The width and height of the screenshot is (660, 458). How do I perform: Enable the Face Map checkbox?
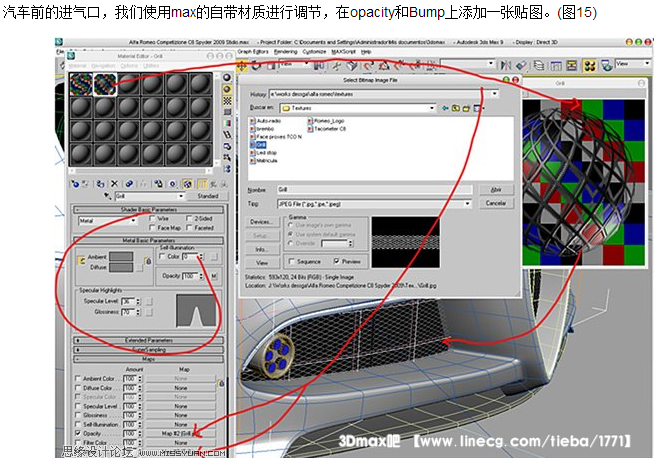pos(152,228)
